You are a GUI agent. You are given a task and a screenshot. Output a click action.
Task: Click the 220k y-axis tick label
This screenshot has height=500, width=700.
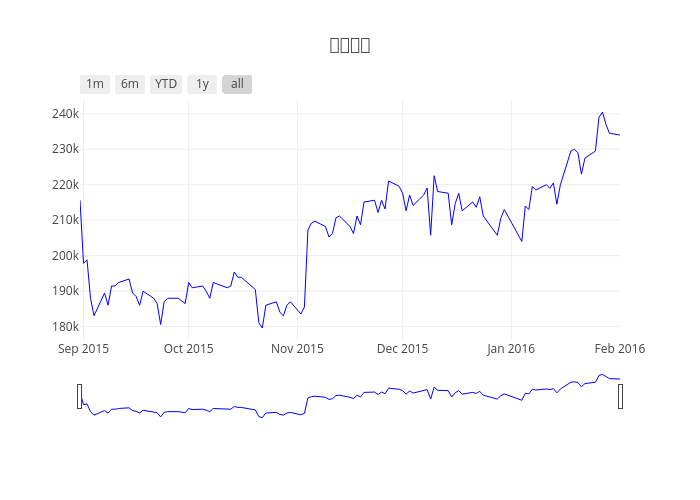pos(64,185)
